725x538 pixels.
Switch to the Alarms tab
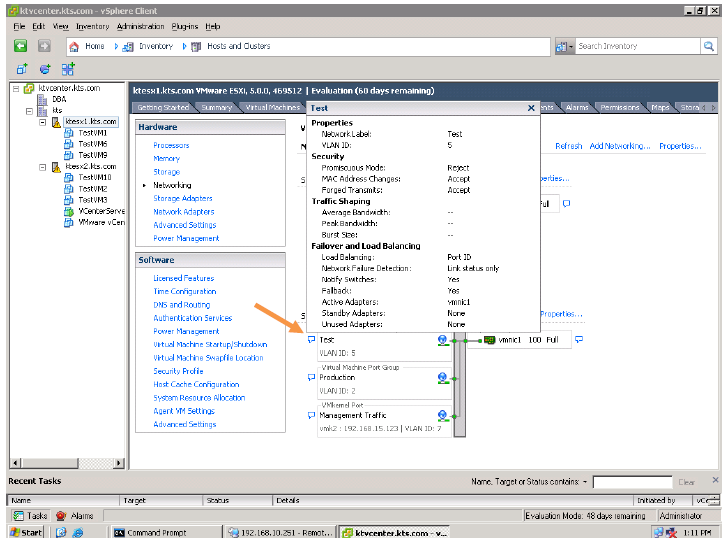coord(577,108)
